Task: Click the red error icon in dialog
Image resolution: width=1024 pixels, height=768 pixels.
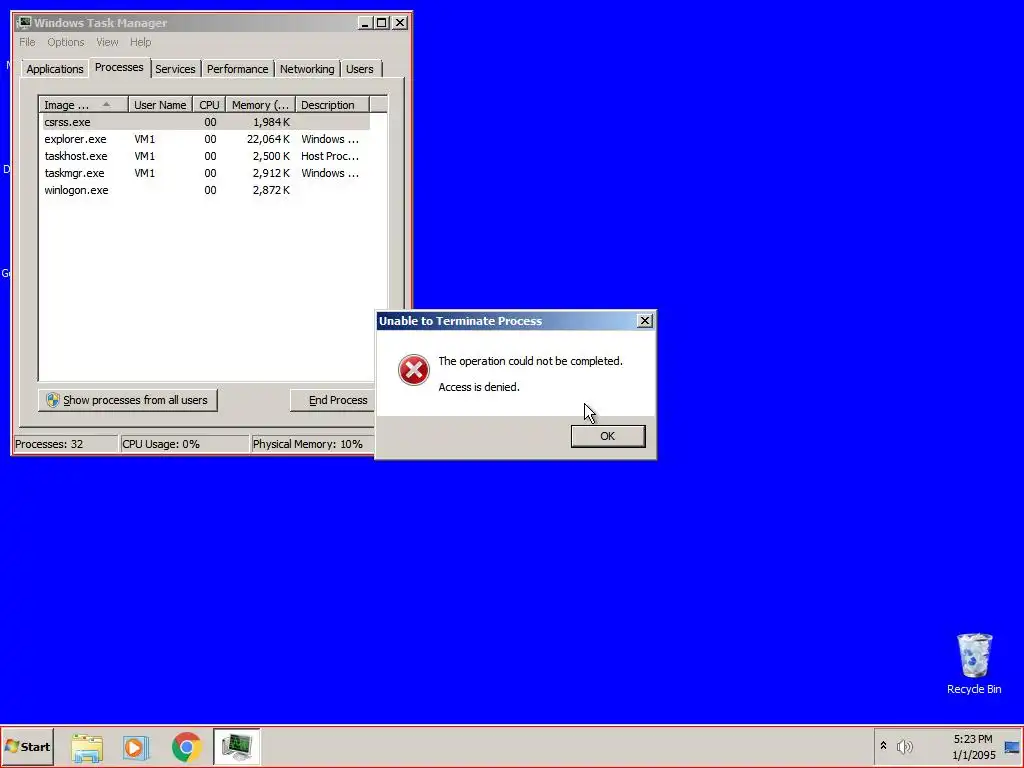Action: pos(414,370)
